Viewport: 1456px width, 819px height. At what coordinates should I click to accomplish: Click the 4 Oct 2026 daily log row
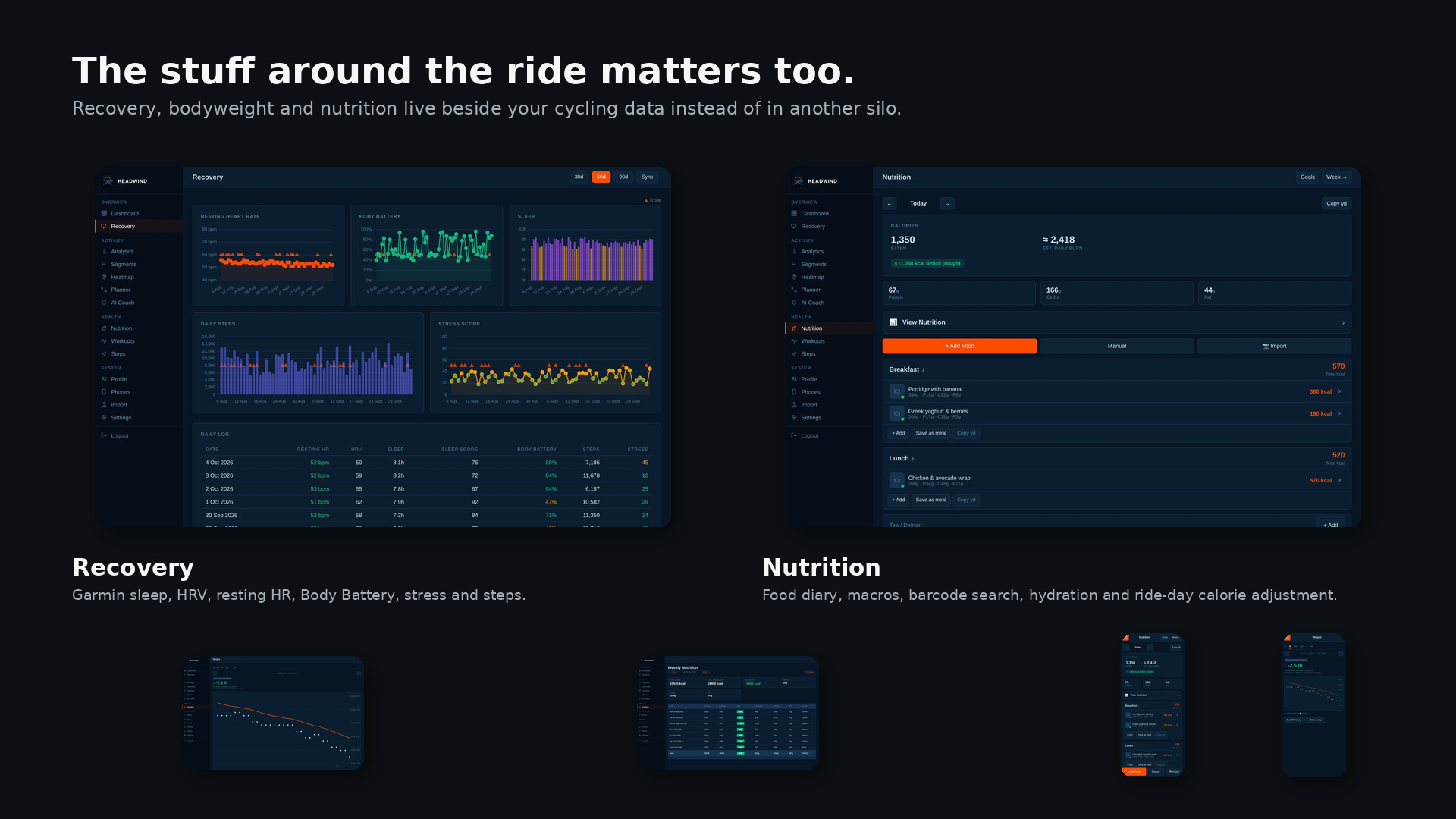click(x=427, y=463)
